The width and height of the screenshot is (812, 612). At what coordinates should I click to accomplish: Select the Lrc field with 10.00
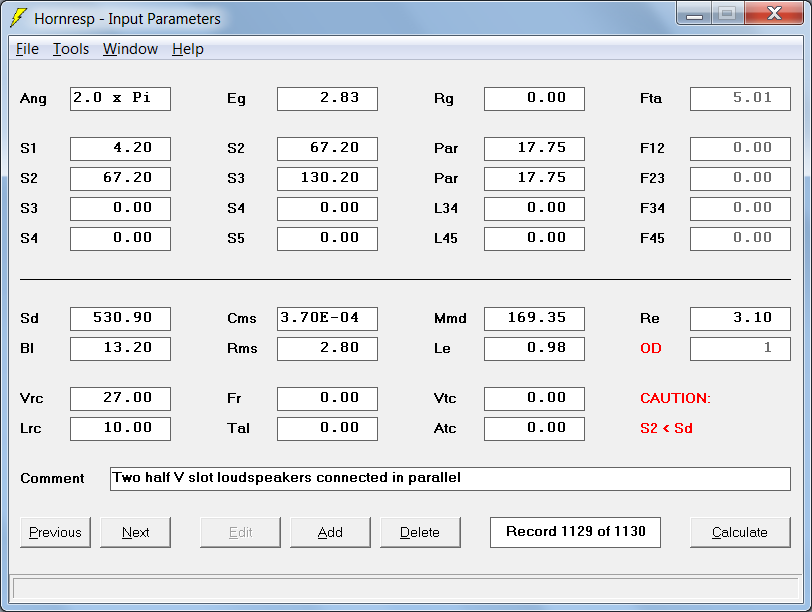point(120,429)
